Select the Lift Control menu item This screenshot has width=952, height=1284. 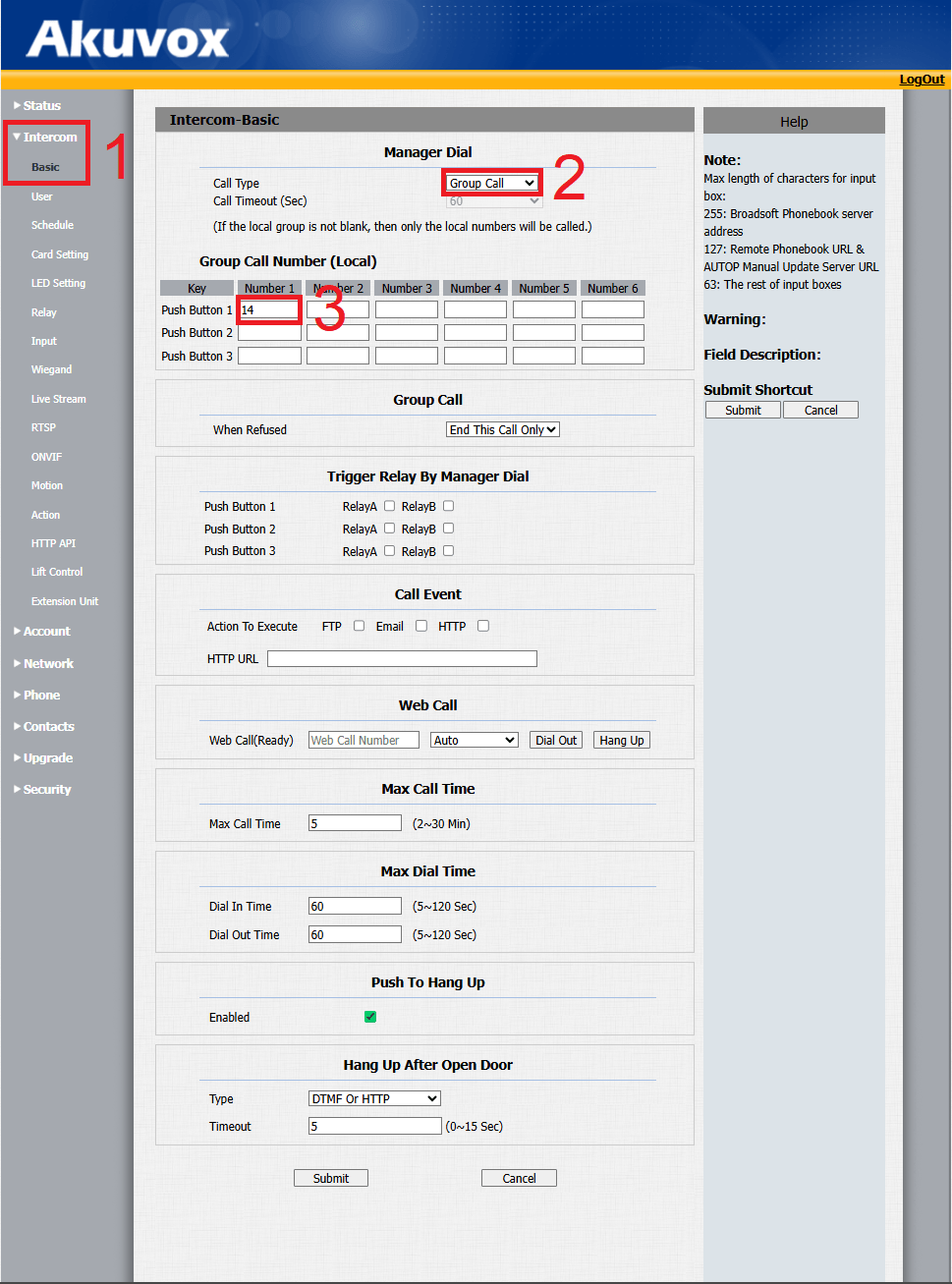pyautogui.click(x=56, y=571)
